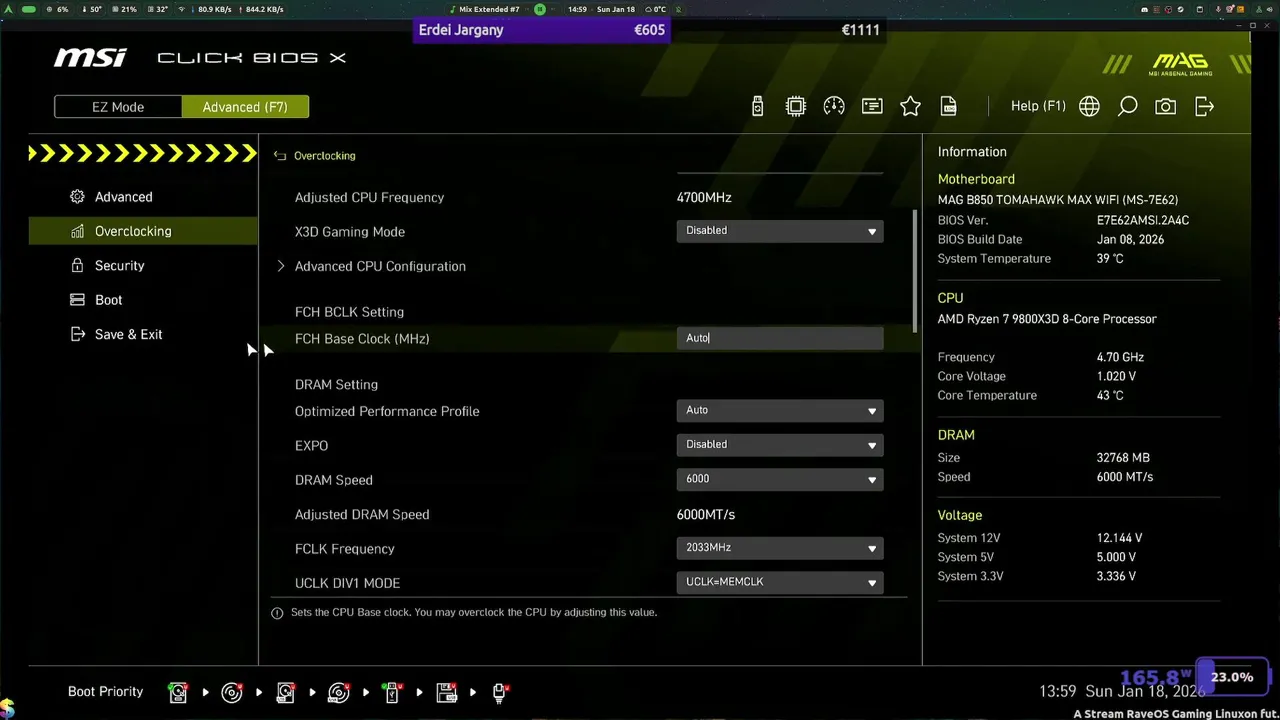Click the FCH Base Clock input field
This screenshot has width=1280, height=720.
click(780, 338)
